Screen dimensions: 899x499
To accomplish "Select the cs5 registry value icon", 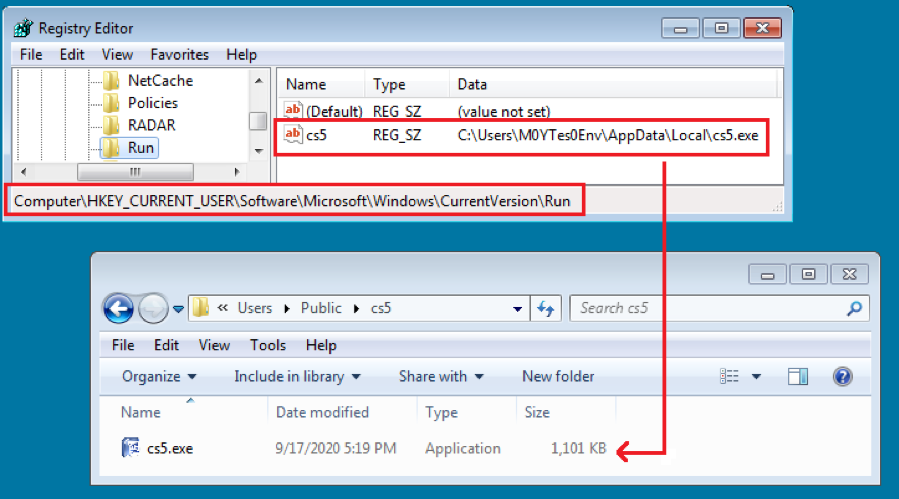I will [x=293, y=135].
